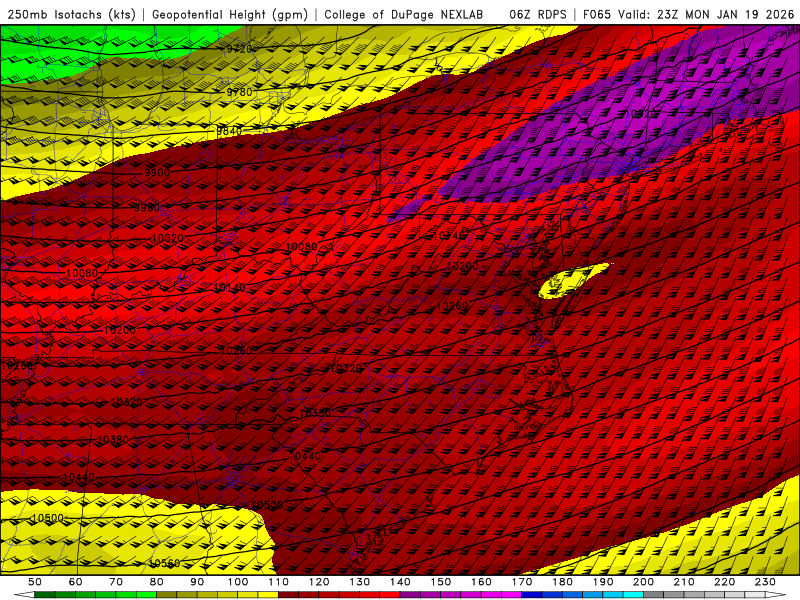Viewport: 800px width, 600px height.
Task: Click the 230 value on the color scale
Action: tap(765, 582)
